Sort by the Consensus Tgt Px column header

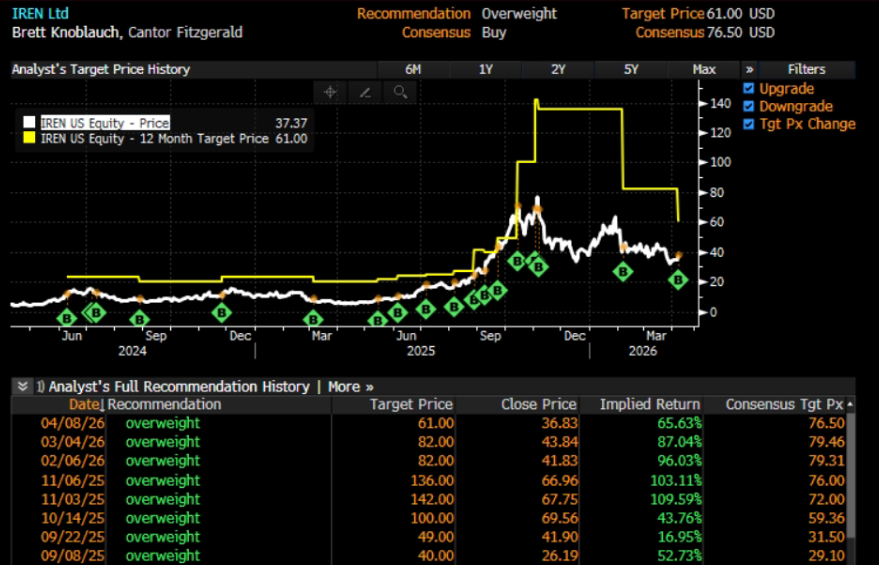tap(784, 405)
